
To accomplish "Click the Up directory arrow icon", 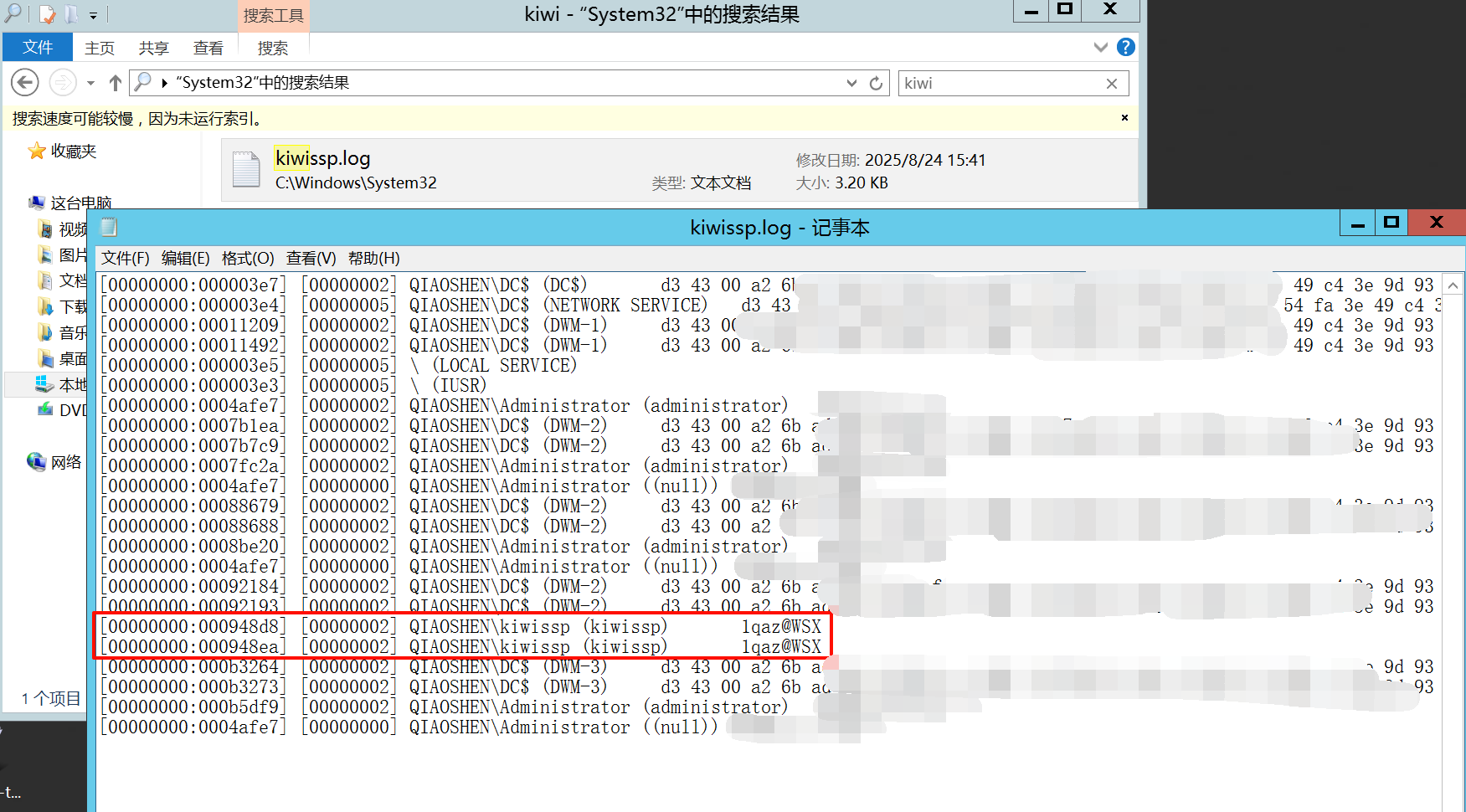I will 116,83.
